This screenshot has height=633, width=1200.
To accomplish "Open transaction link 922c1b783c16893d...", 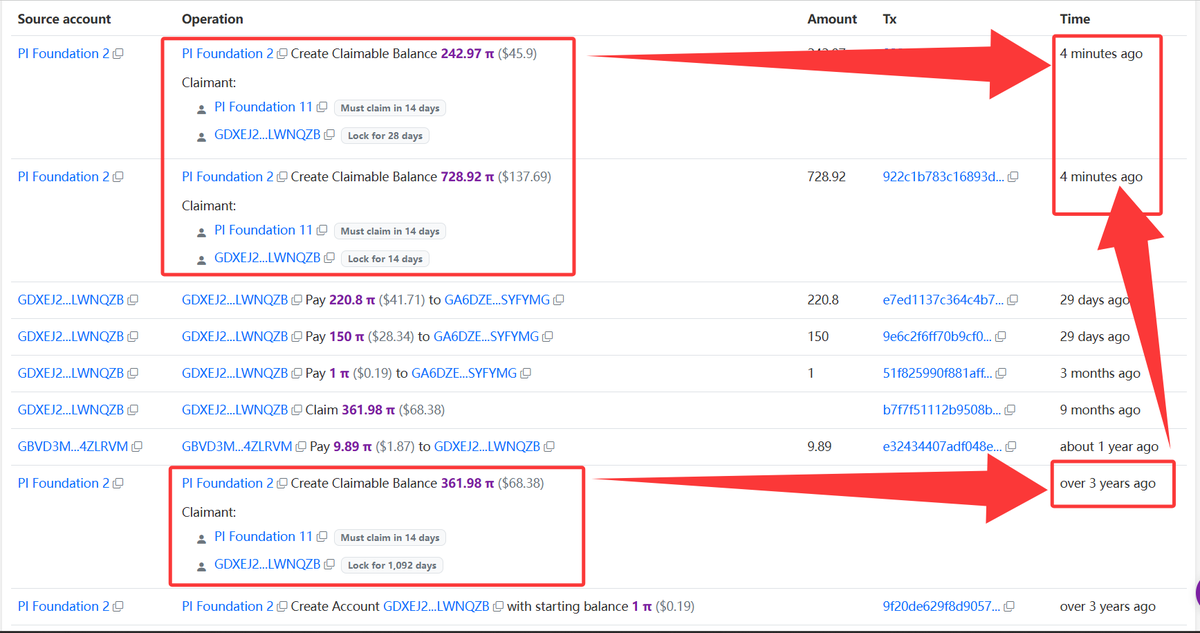I will (943, 177).
